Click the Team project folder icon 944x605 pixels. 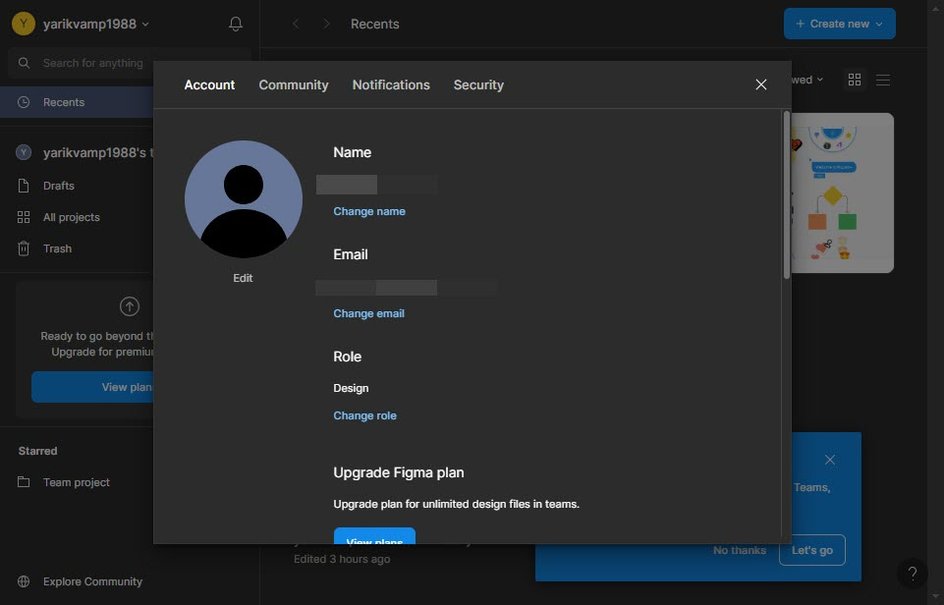tap(23, 482)
